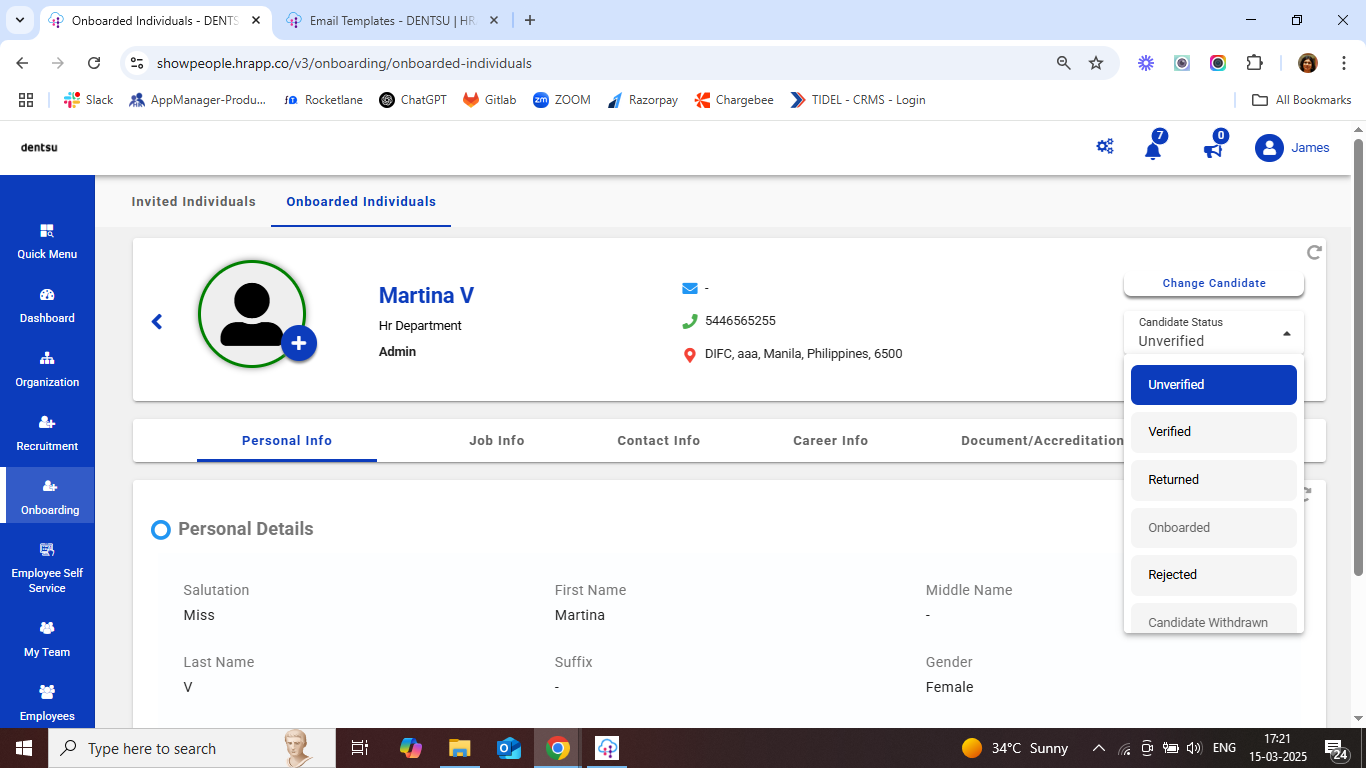Viewport: 1366px width, 768px height.
Task: Click the announcements megaphone icon
Action: (x=1212, y=150)
